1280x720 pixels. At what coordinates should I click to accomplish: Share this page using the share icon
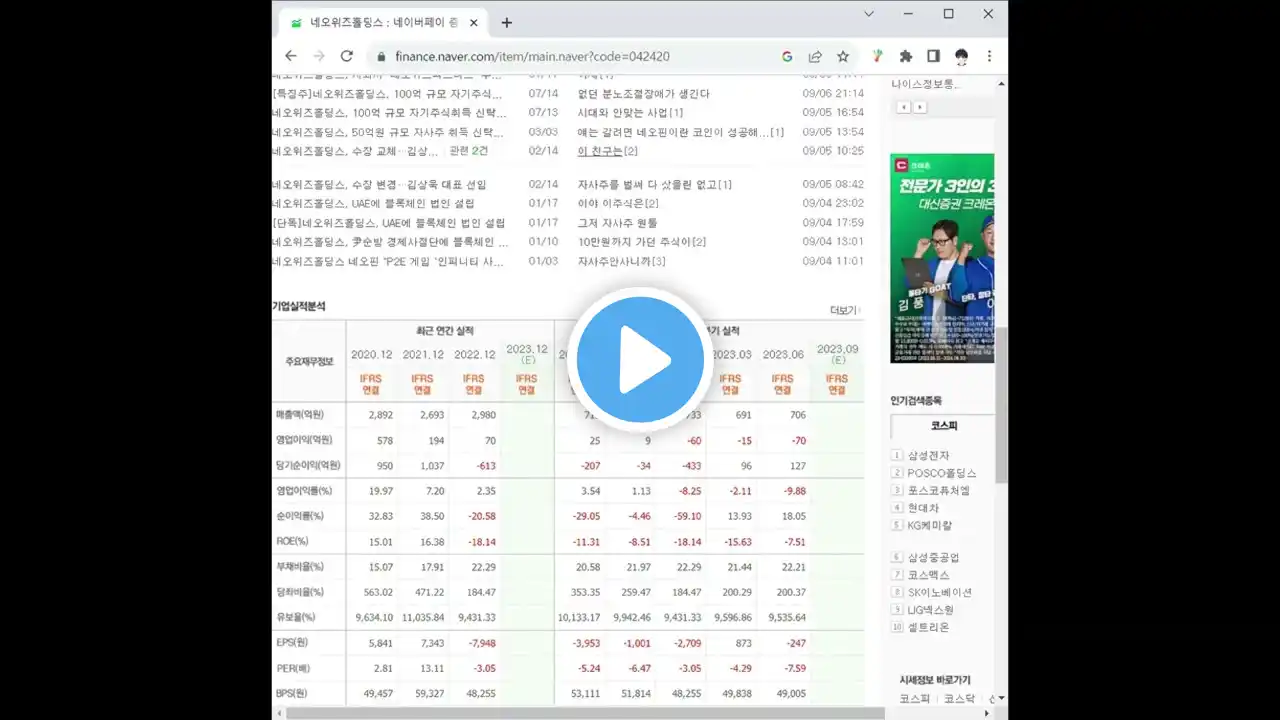pos(815,56)
